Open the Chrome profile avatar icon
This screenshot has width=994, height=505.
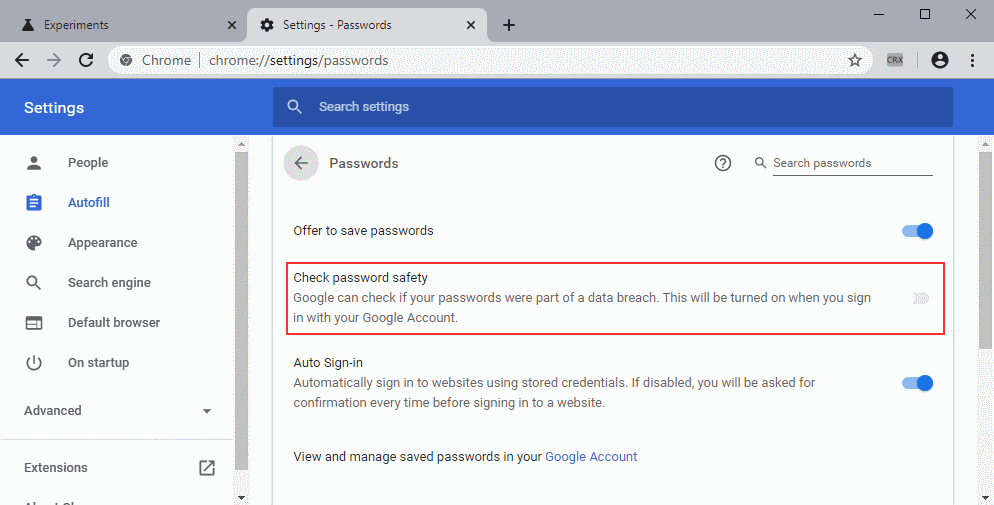[x=939, y=60]
